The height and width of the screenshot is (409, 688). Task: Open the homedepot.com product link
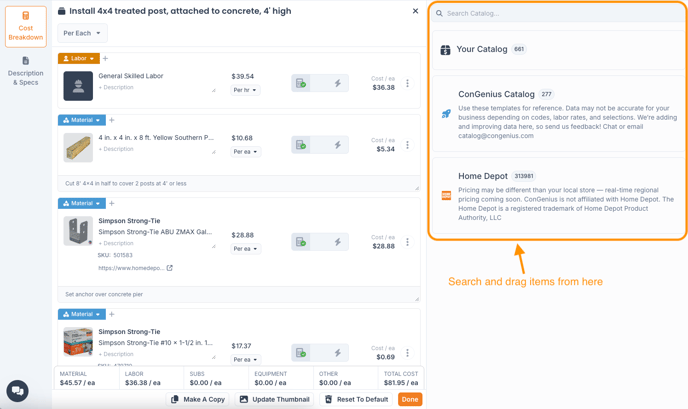(x=135, y=268)
